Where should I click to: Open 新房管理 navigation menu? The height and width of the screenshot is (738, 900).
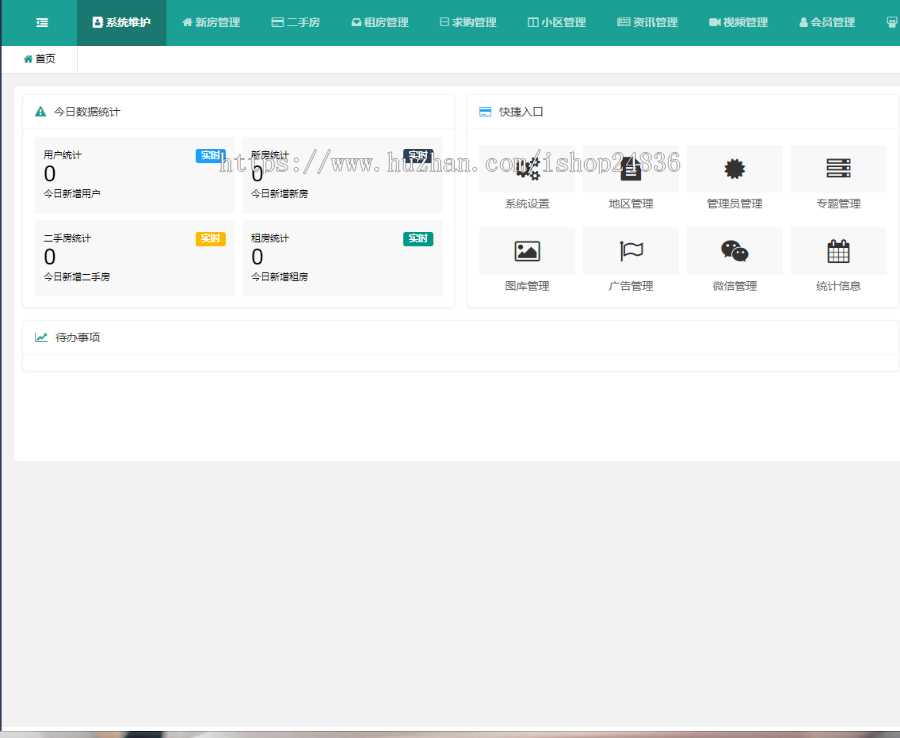(x=211, y=22)
